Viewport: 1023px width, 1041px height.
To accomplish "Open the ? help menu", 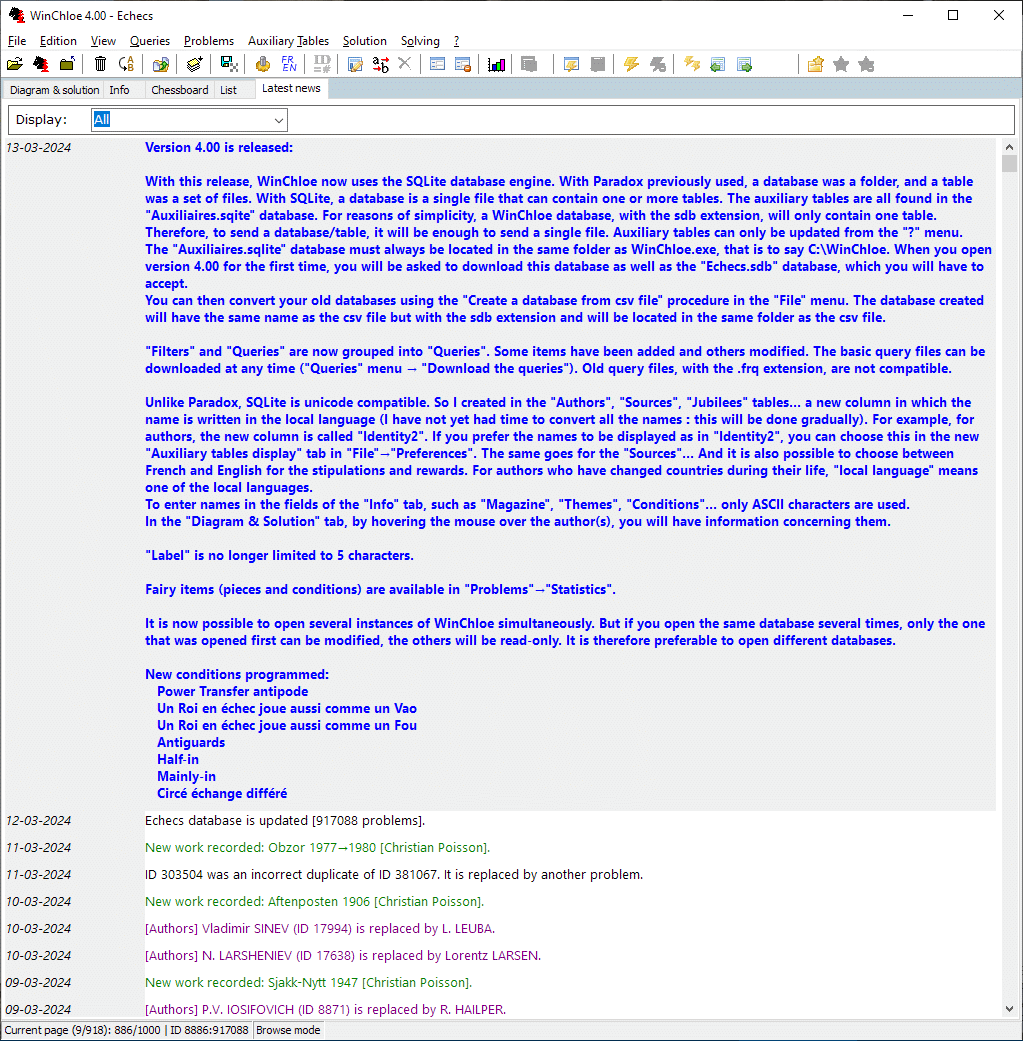I will (457, 41).
